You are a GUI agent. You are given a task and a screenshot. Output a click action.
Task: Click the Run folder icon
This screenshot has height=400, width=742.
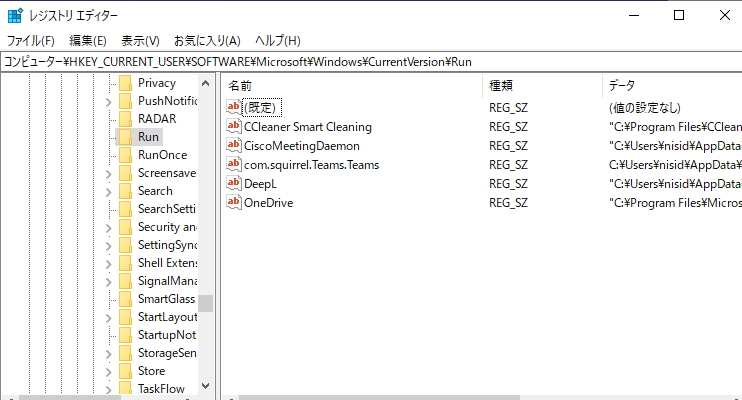point(125,137)
